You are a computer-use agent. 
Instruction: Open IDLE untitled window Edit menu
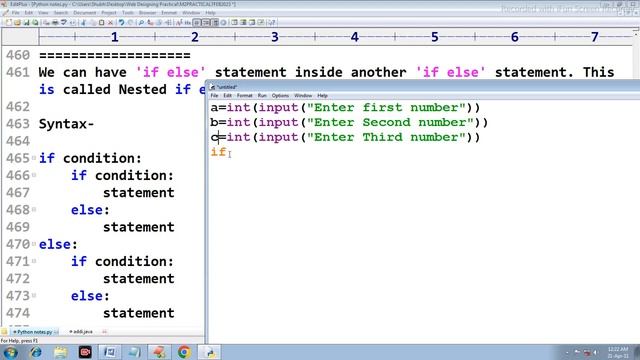227,96
